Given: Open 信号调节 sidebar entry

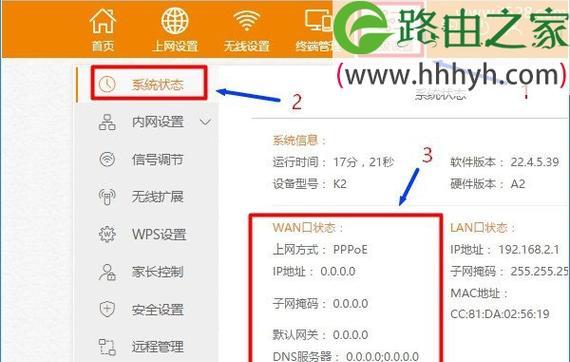Looking at the screenshot, I should click(x=158, y=160).
